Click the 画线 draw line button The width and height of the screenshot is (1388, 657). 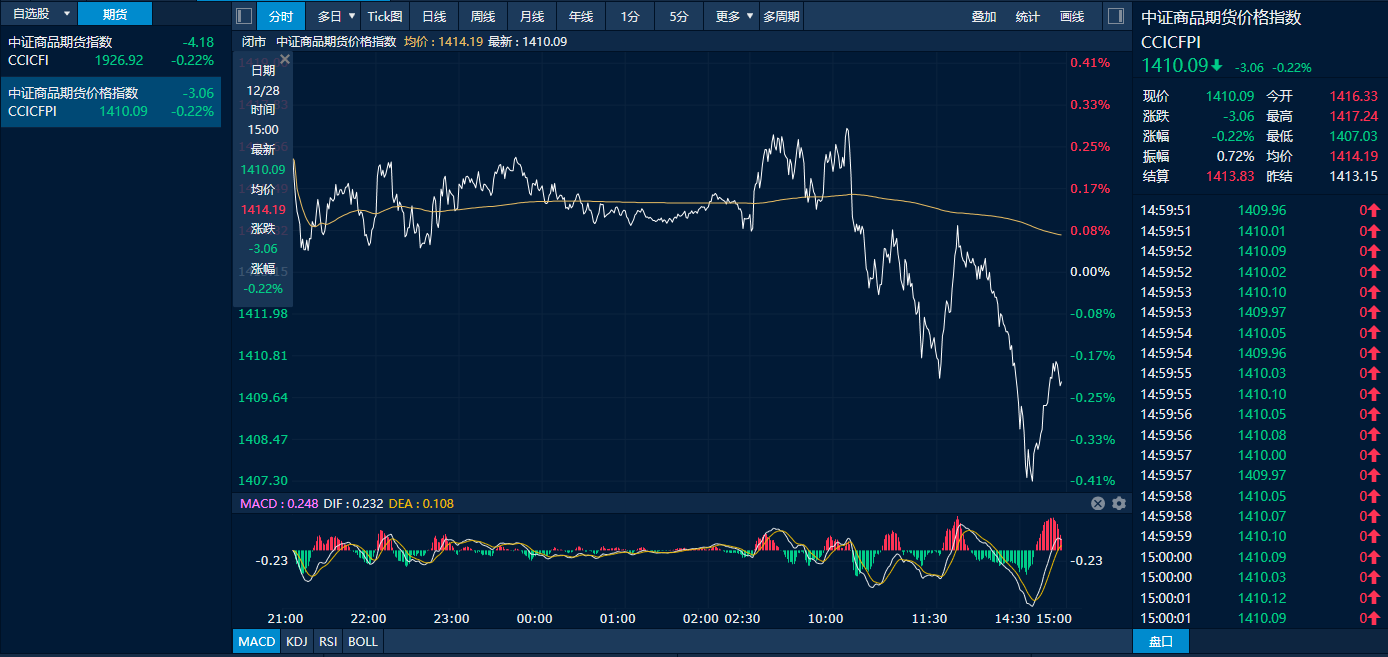click(x=1072, y=16)
